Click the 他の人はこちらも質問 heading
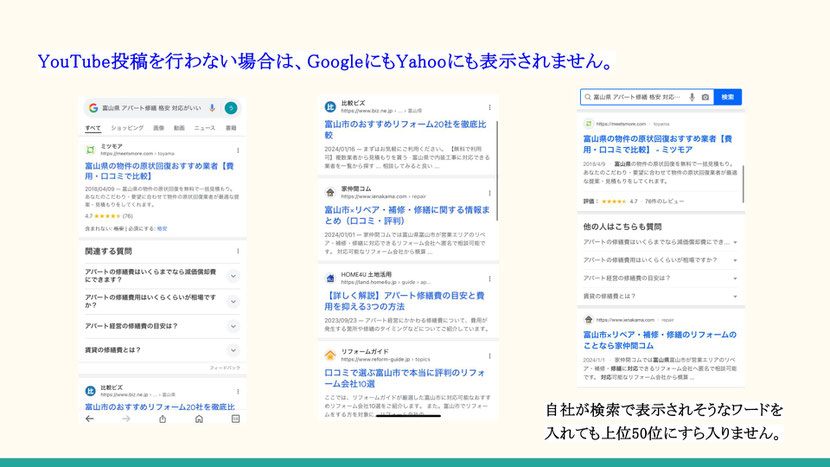Viewport: 830px width, 467px height. point(622,227)
